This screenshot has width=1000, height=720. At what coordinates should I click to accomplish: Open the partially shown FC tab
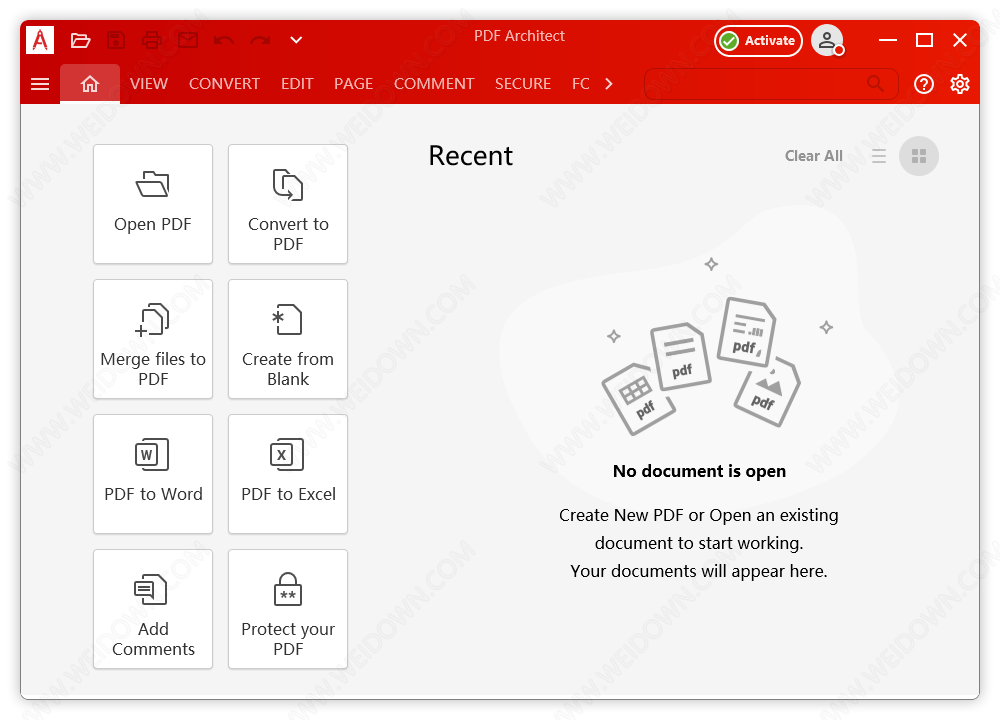coord(580,84)
